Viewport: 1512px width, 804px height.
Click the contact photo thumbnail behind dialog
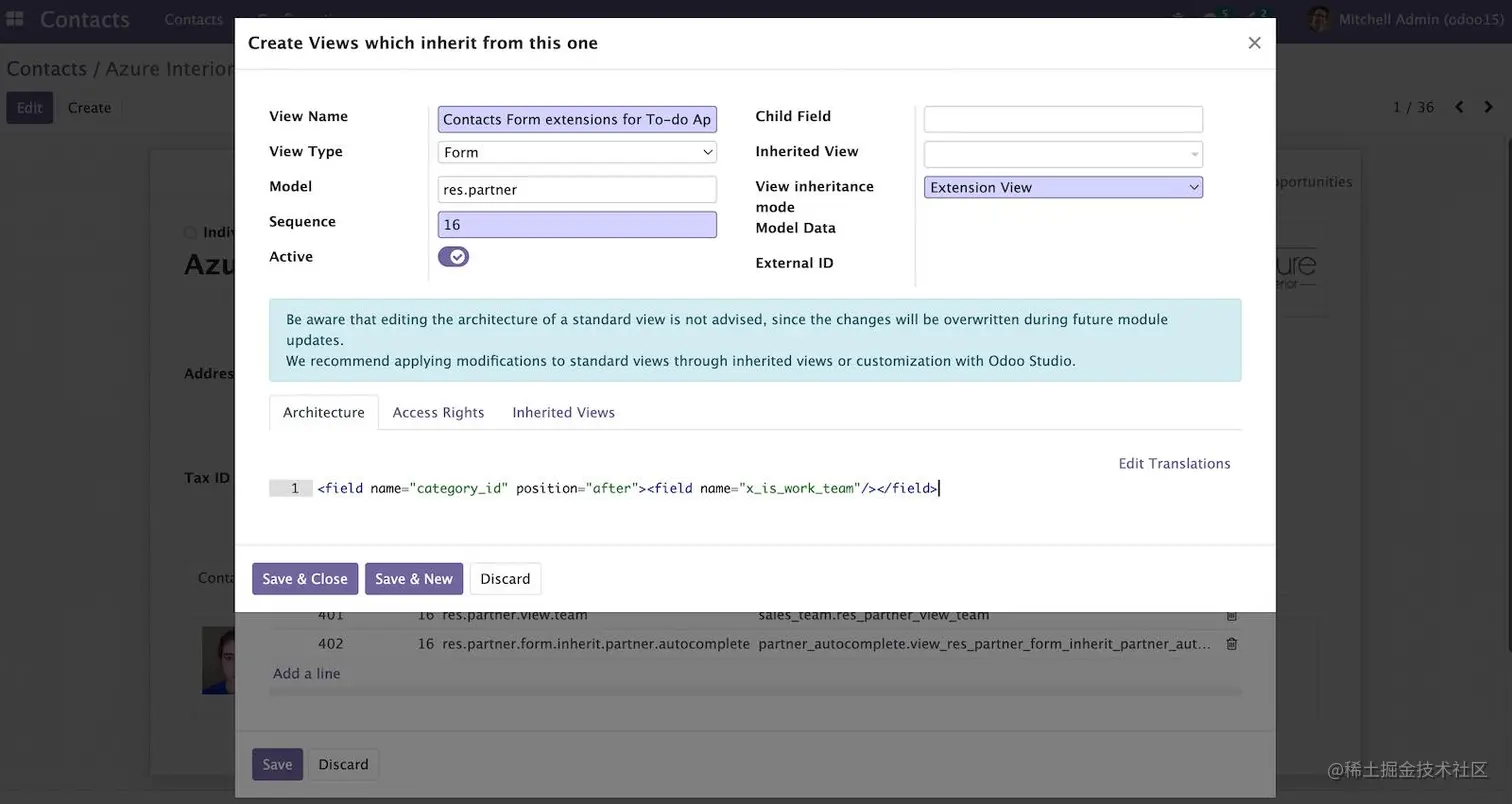pyautogui.click(x=218, y=660)
